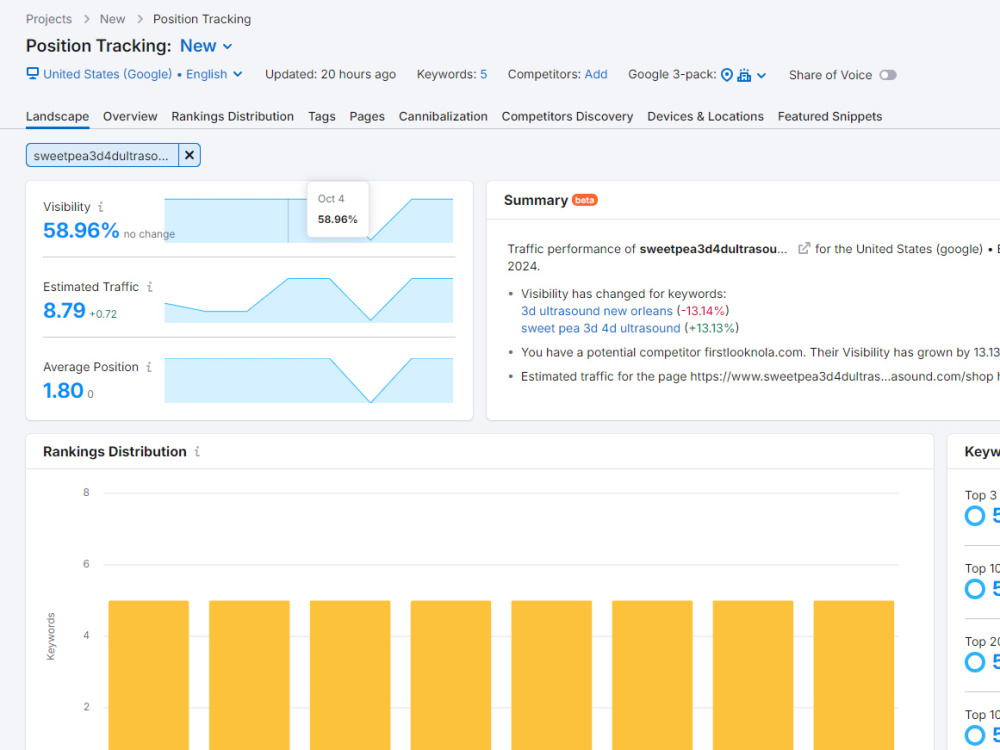Viewport: 1000px width, 750px height.
Task: Expand the Google 3-pack dropdown chevron
Action: tap(761, 75)
